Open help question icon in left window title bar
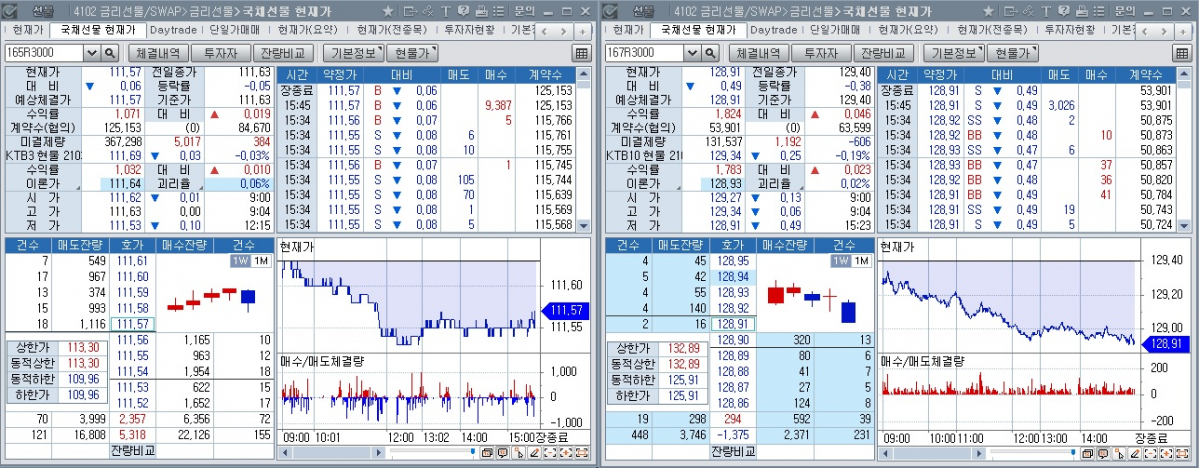This screenshot has height=468, width=1199. point(463,11)
